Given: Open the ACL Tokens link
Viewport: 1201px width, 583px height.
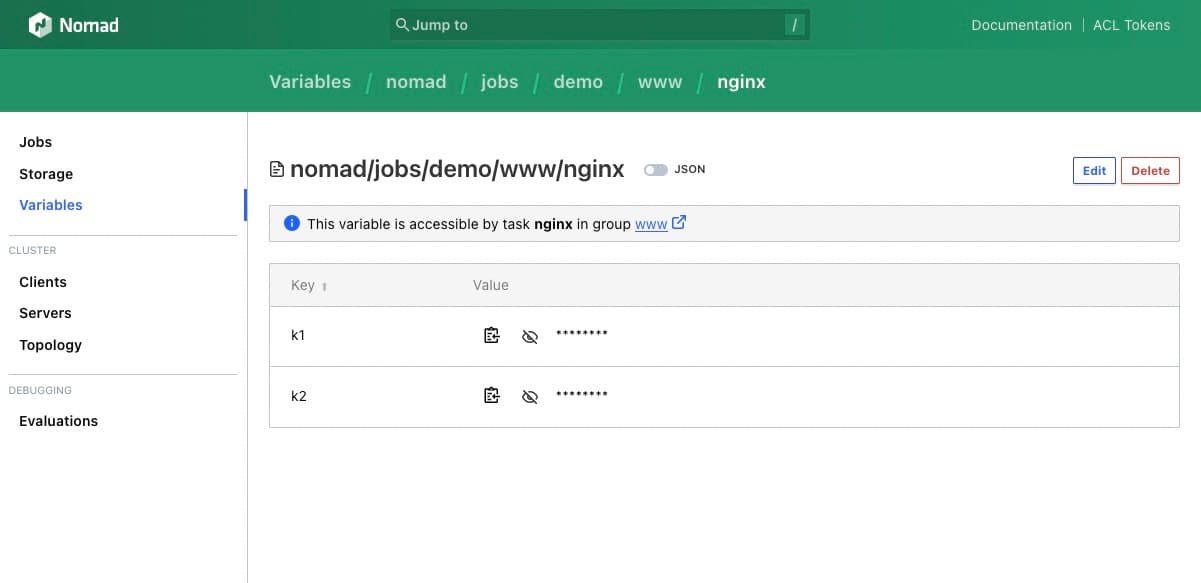Looking at the screenshot, I should [x=1131, y=25].
